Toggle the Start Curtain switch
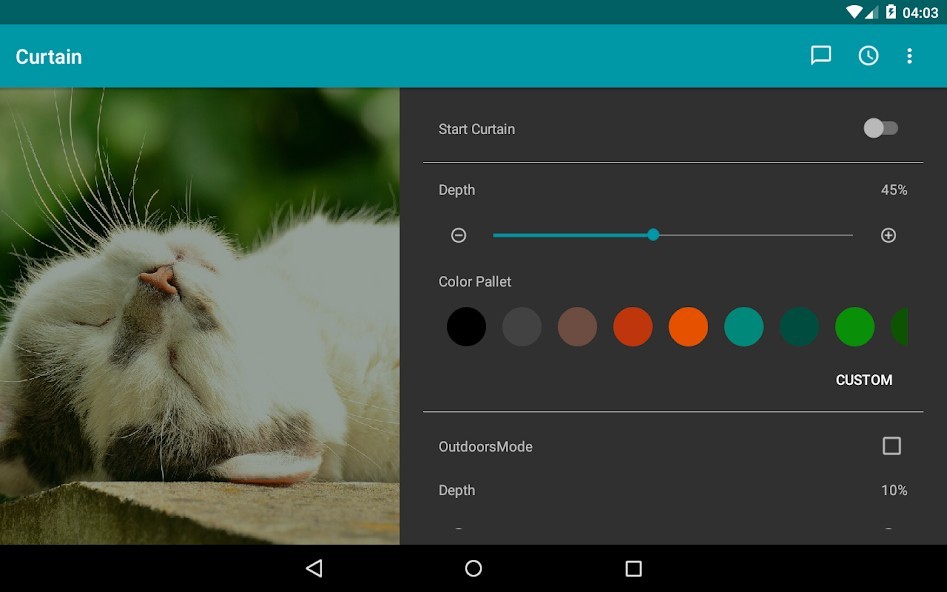 click(881, 128)
